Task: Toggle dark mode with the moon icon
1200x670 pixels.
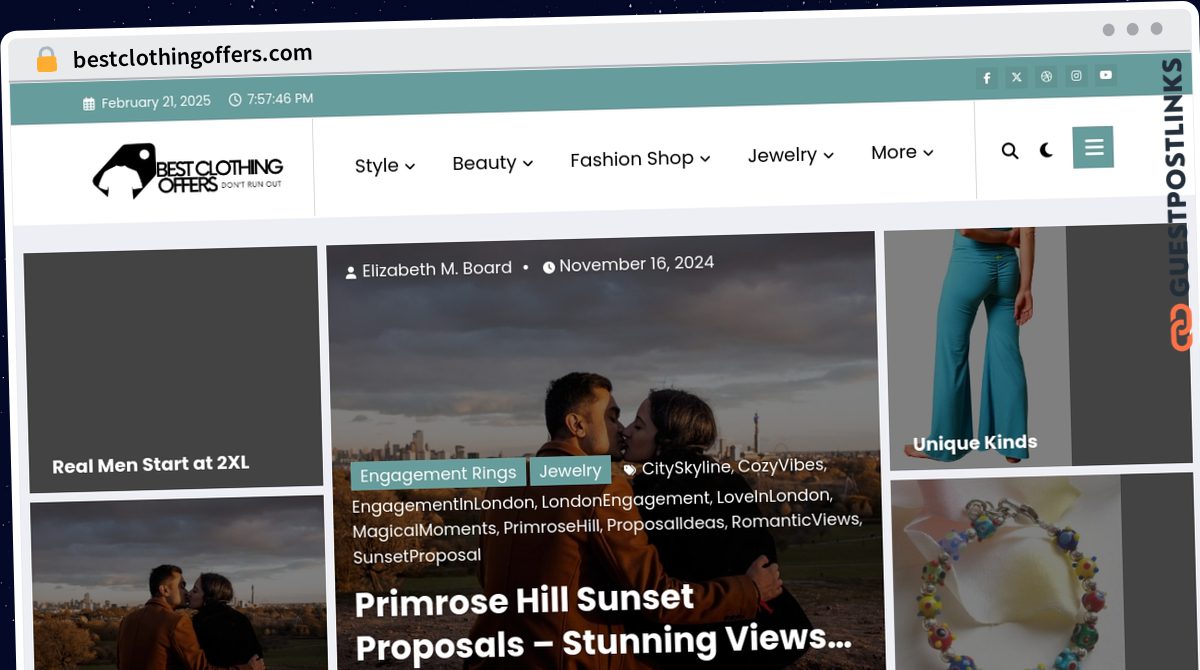Action: (x=1046, y=150)
